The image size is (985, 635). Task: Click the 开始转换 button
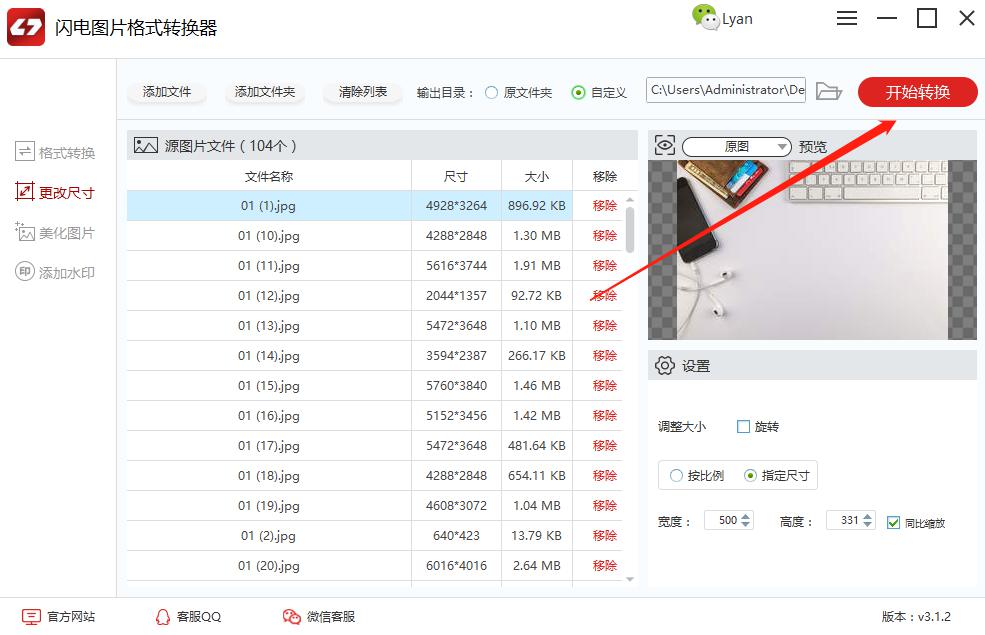click(x=917, y=90)
